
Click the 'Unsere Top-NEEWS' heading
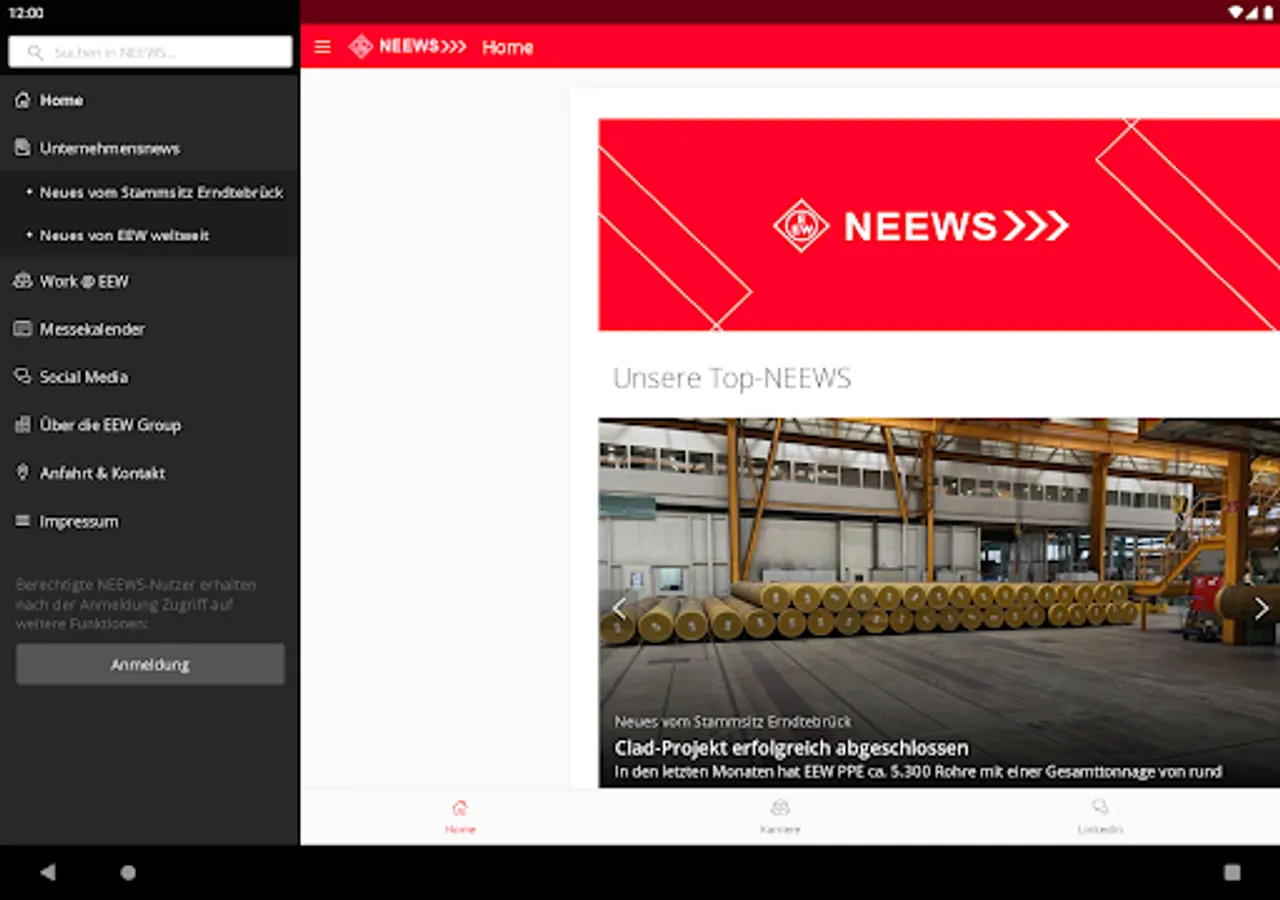(732, 378)
